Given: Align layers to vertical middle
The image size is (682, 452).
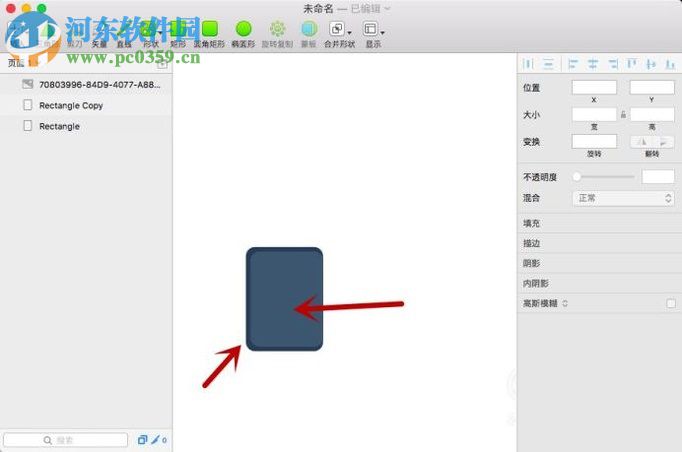Looking at the screenshot, I should 651,64.
